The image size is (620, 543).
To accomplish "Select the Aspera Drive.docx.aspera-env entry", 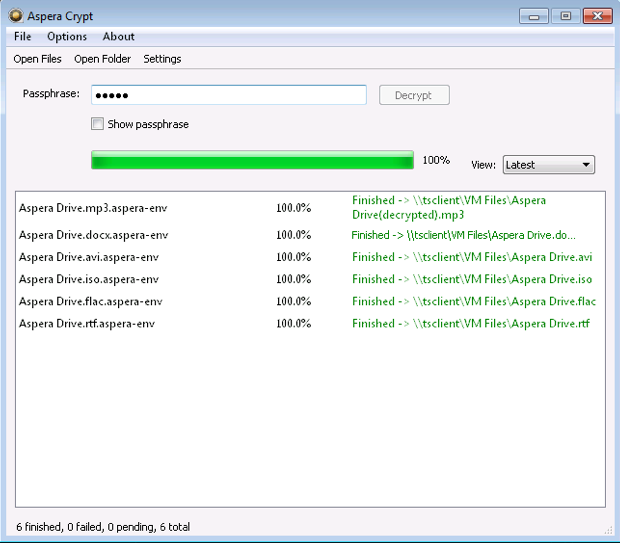I will coord(93,235).
